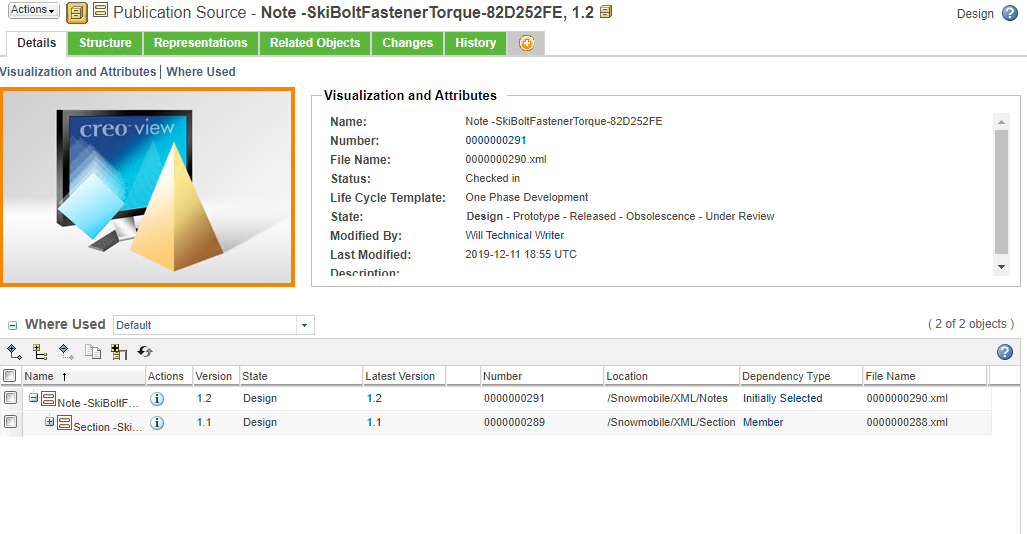This screenshot has width=1027, height=534.
Task: Sort by the Location column header
Action: [671, 376]
